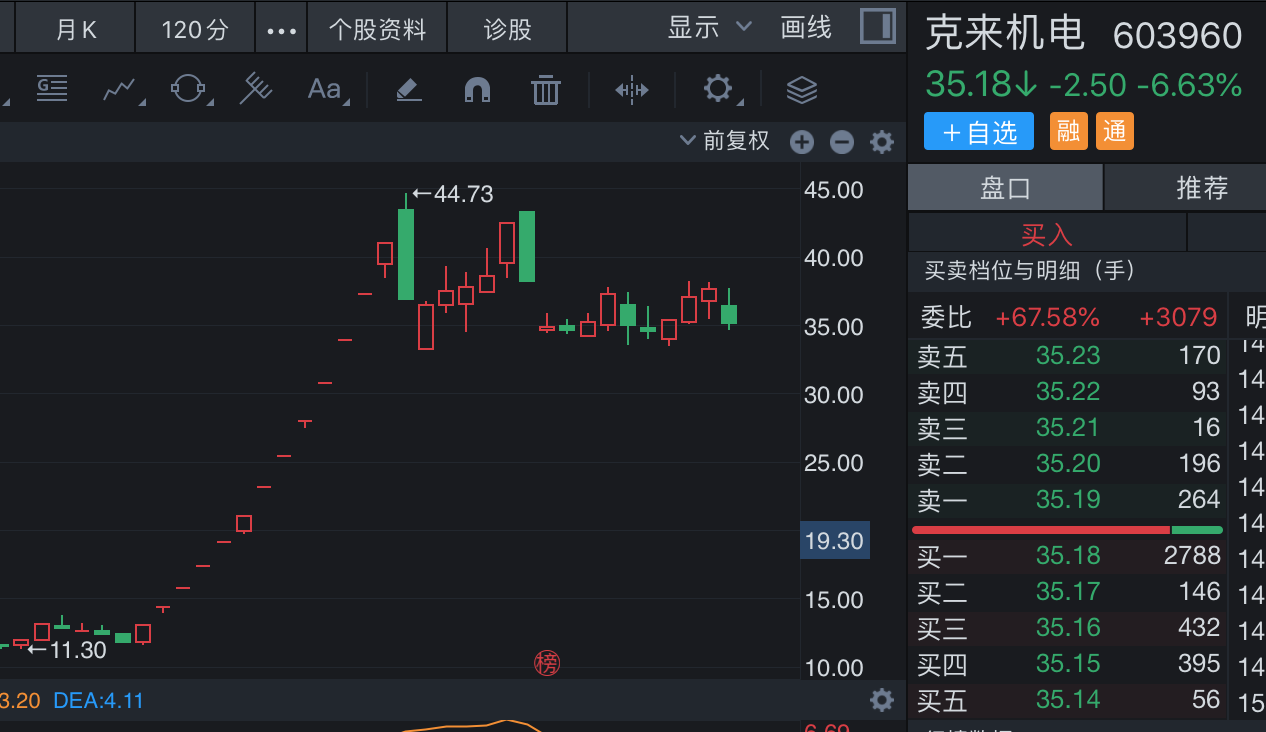Select the eraser drawing tool
Viewport: 1266px width, 732px height.
point(408,90)
